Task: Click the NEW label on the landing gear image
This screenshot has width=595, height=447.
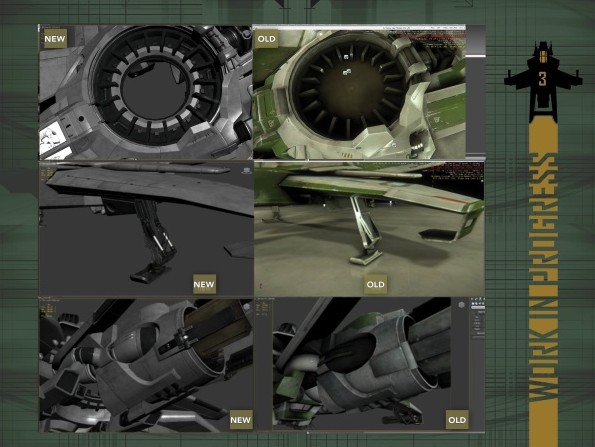Action: coord(204,284)
